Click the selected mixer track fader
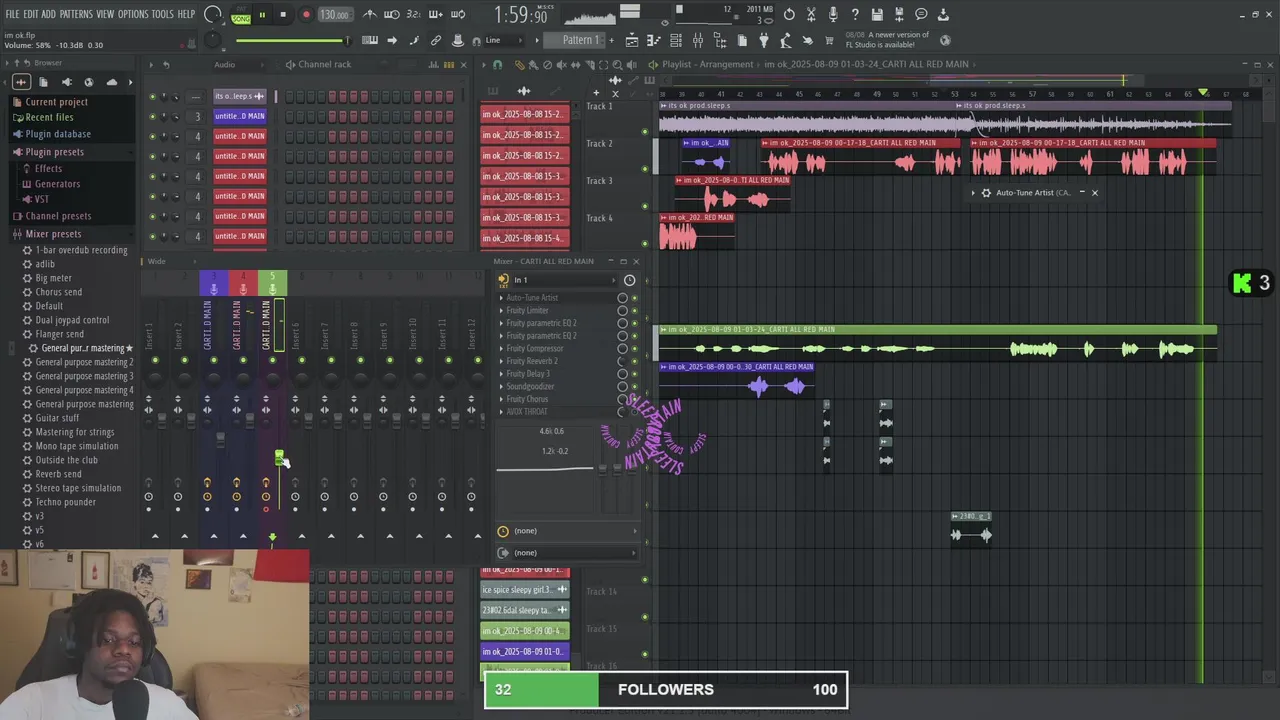 [x=279, y=457]
